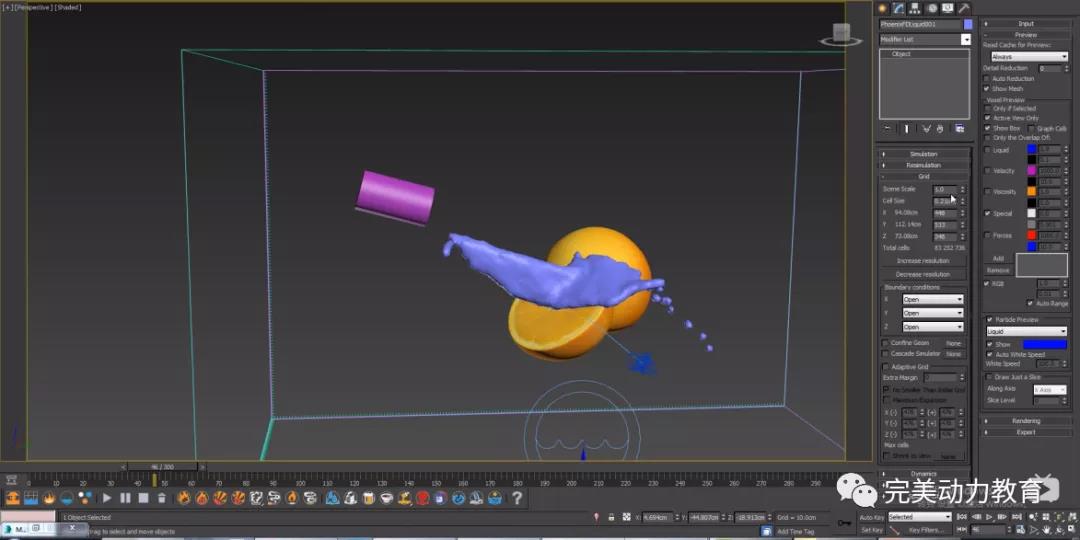Click the trash can icon to delete cache
Viewport: 1080px width, 540px height.
click(x=162, y=498)
